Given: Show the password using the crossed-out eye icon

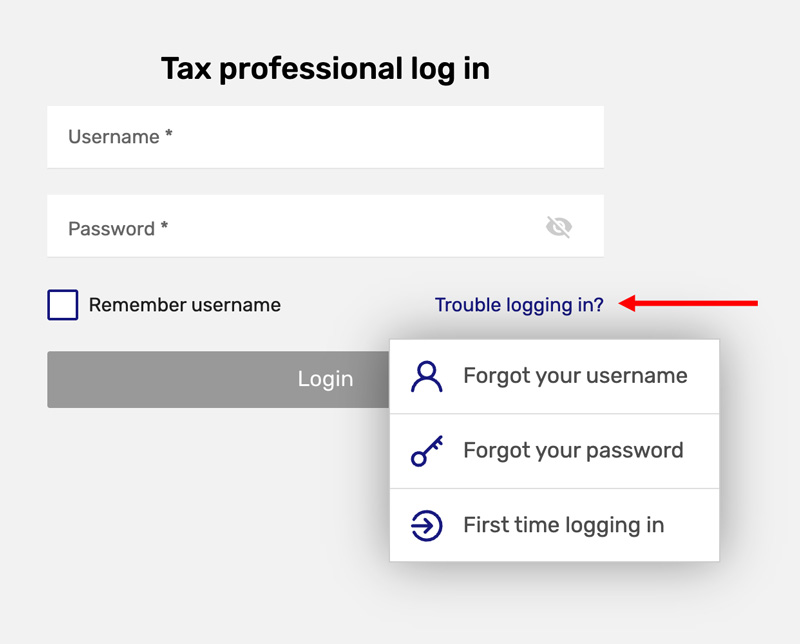Looking at the screenshot, I should 559,228.
